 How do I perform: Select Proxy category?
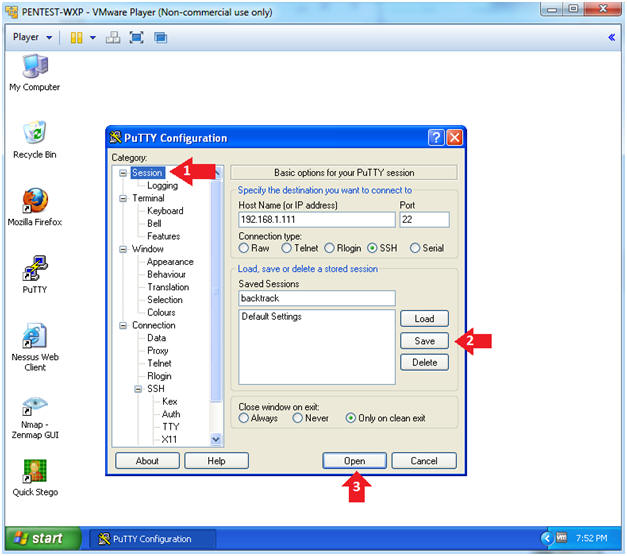point(158,351)
